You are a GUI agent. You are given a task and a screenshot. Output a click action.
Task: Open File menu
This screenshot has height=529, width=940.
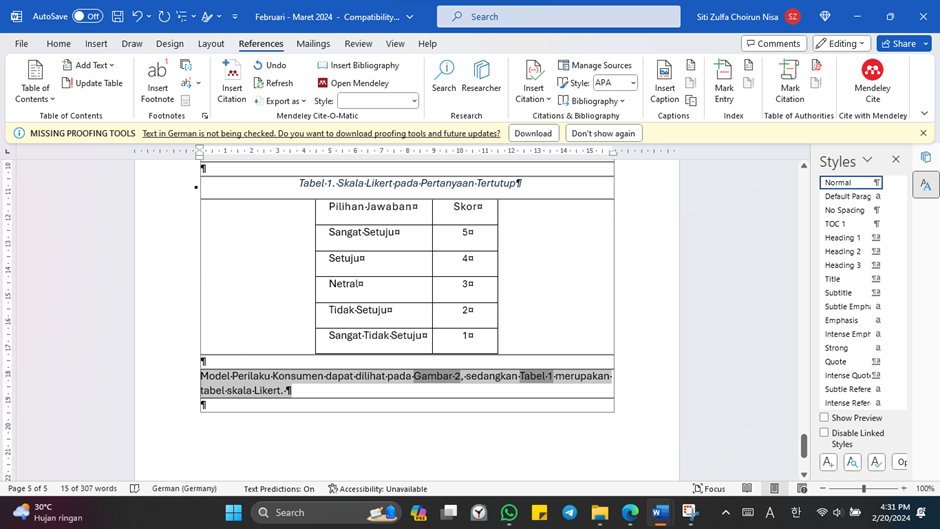(22, 44)
